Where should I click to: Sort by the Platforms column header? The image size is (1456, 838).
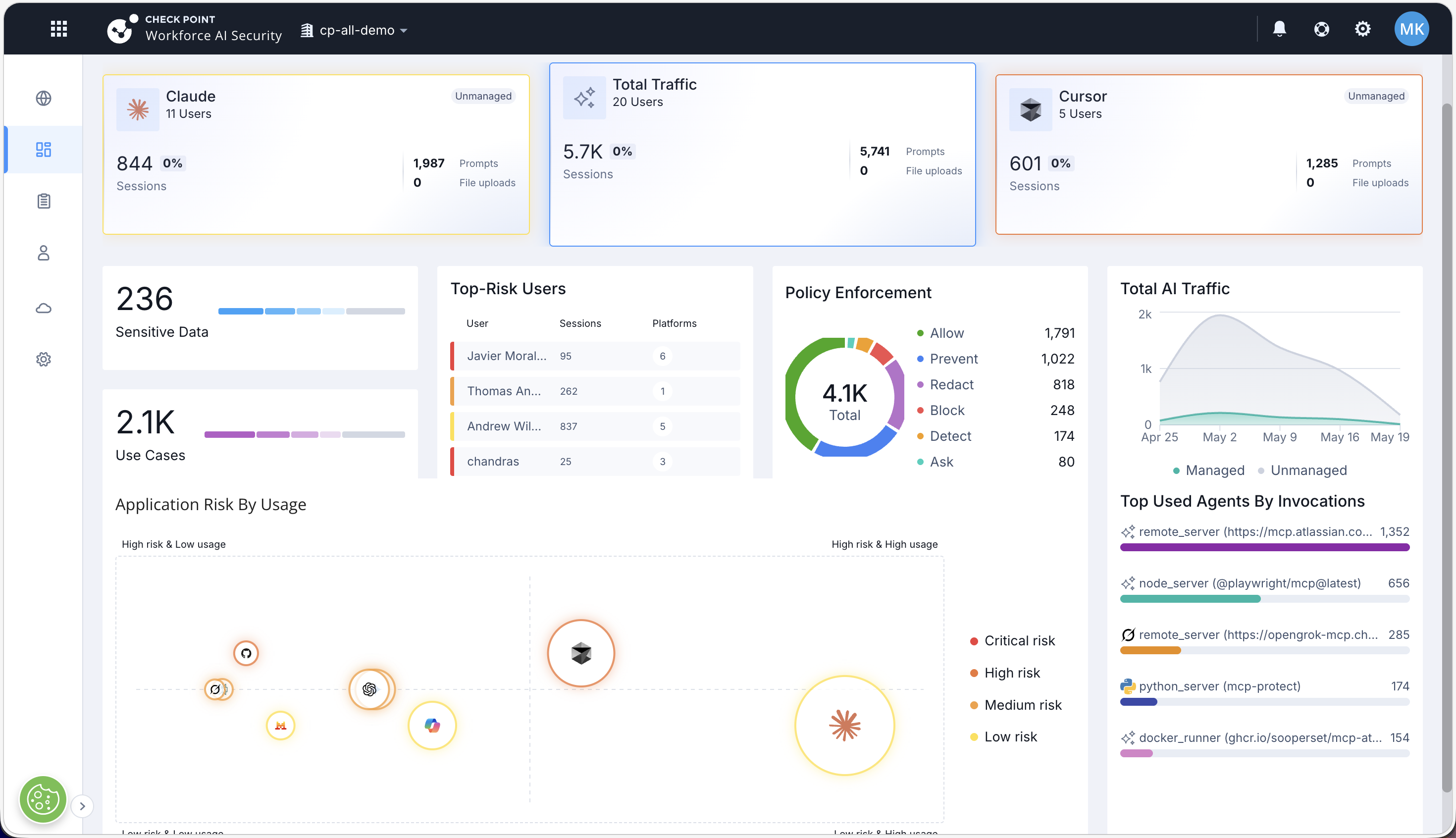coord(675,323)
